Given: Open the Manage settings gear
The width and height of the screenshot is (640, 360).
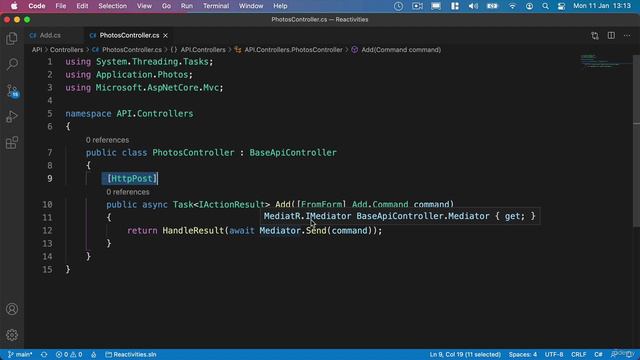Looking at the screenshot, I should (12, 335).
